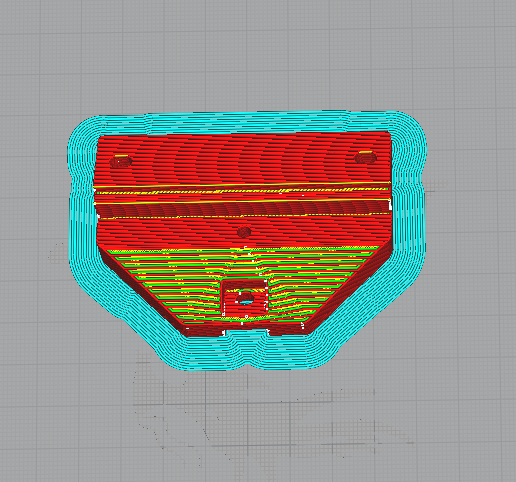Select the top-right screw hole on the model
Screen dimensions: 516x482
[x=366, y=157]
